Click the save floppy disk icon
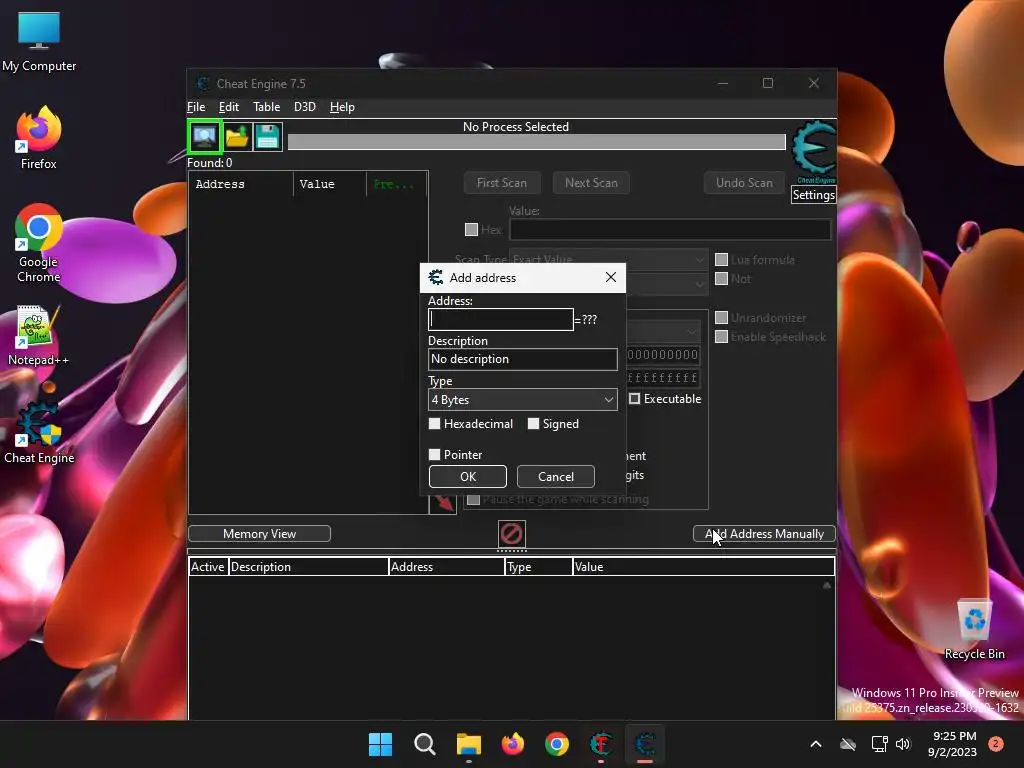Screen dimensions: 1024x768 pyautogui.click(x=268, y=136)
